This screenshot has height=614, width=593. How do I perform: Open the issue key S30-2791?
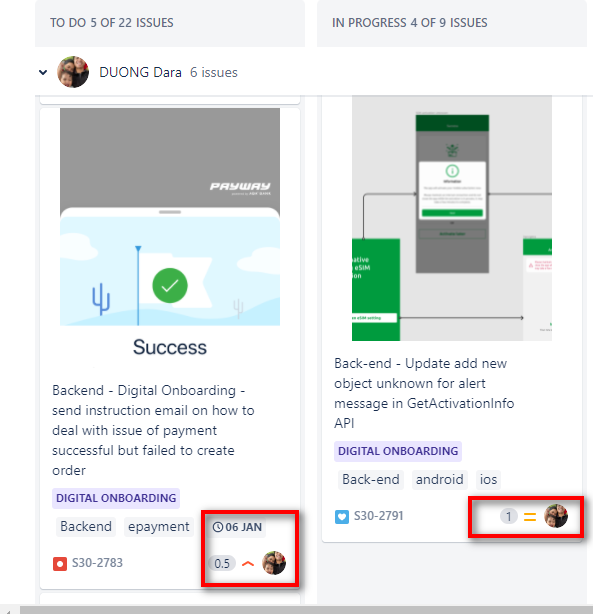coord(379,516)
